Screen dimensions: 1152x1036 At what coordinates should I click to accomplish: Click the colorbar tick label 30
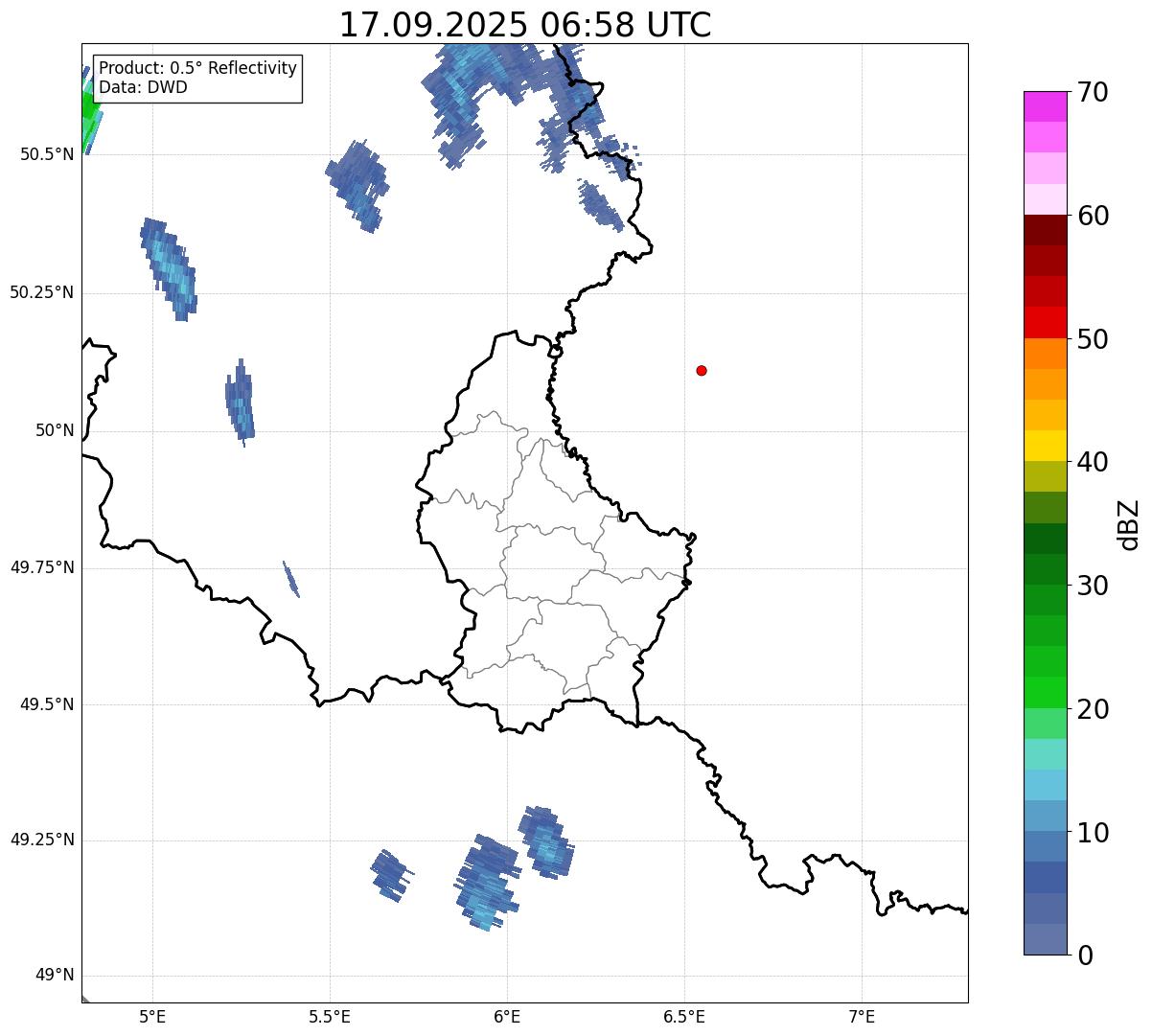[1093, 586]
